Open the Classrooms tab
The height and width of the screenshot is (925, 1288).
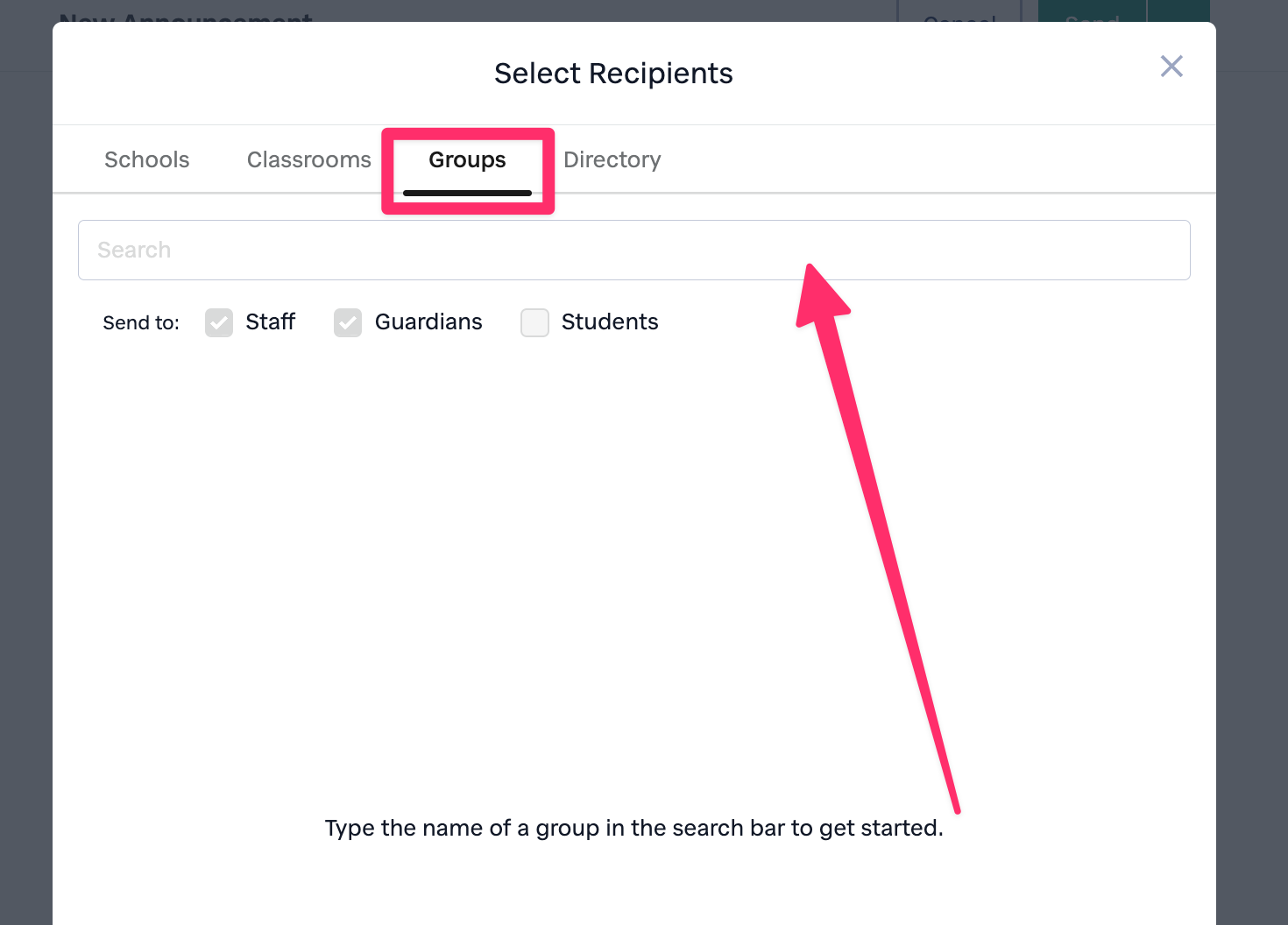pos(308,159)
